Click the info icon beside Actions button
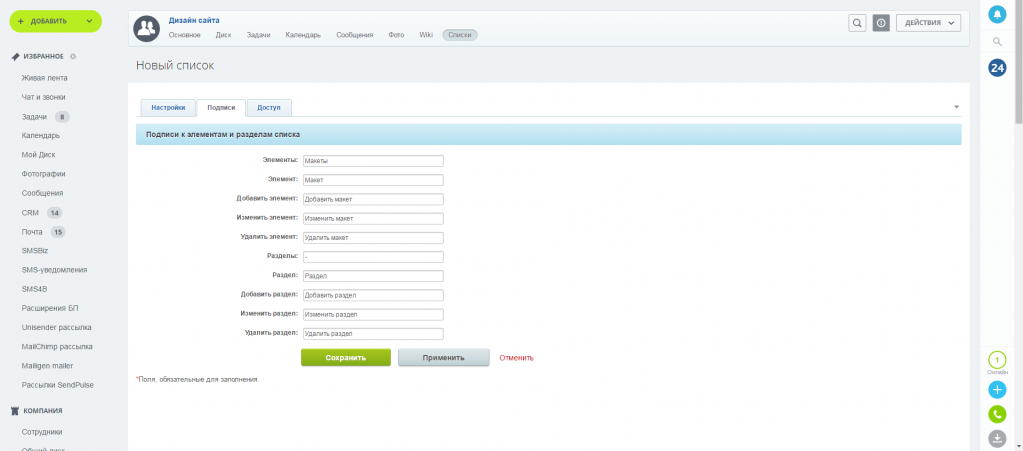 pyautogui.click(x=881, y=23)
